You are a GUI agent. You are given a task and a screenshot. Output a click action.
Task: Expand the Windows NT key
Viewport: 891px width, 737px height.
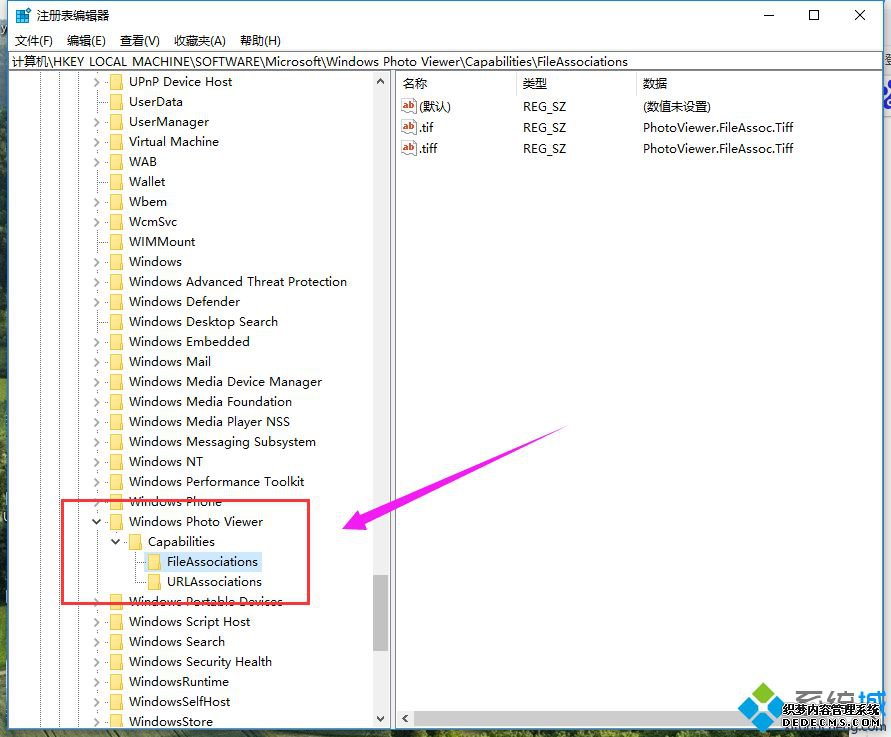[97, 462]
